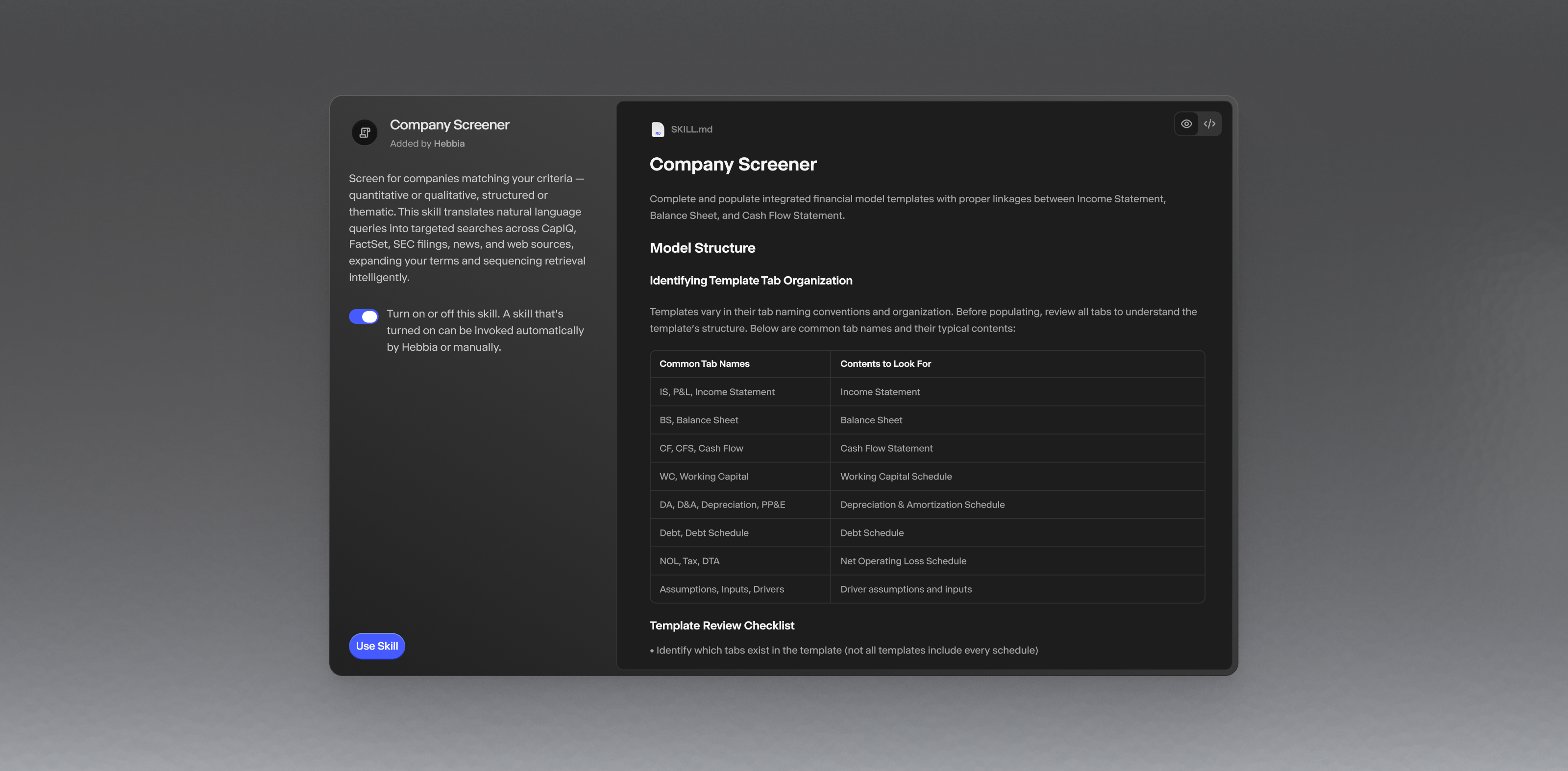Screen dimensions: 1568x771
Task: Switch to raw code view icon
Action: (x=1209, y=124)
